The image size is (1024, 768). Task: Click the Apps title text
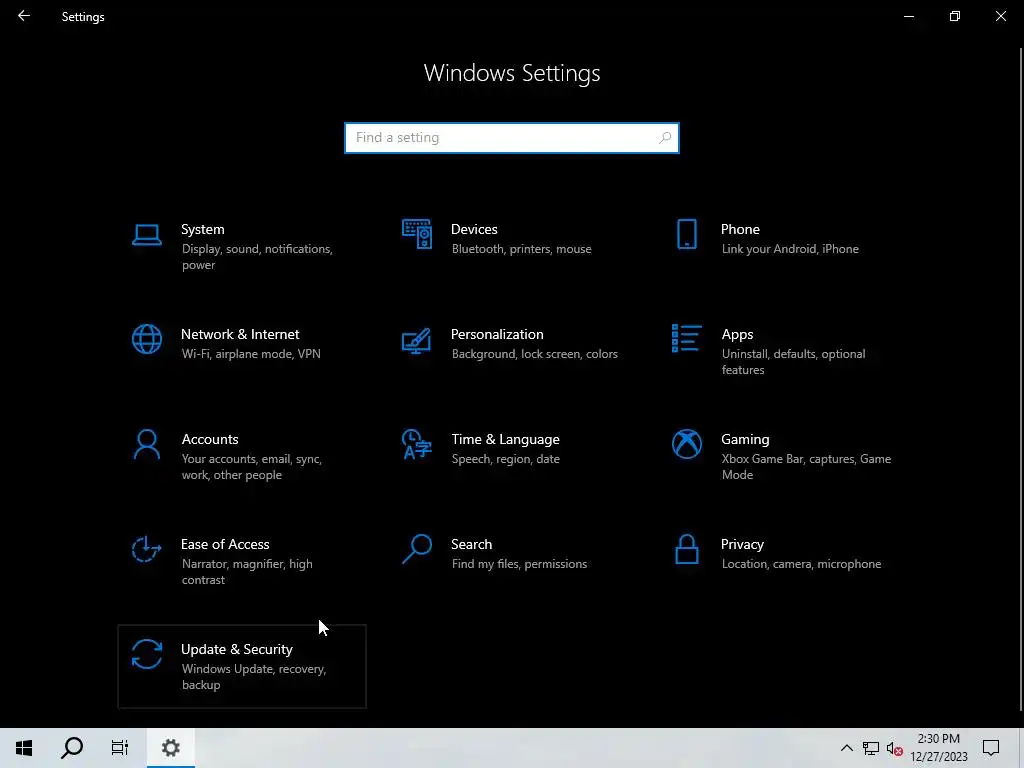737,334
